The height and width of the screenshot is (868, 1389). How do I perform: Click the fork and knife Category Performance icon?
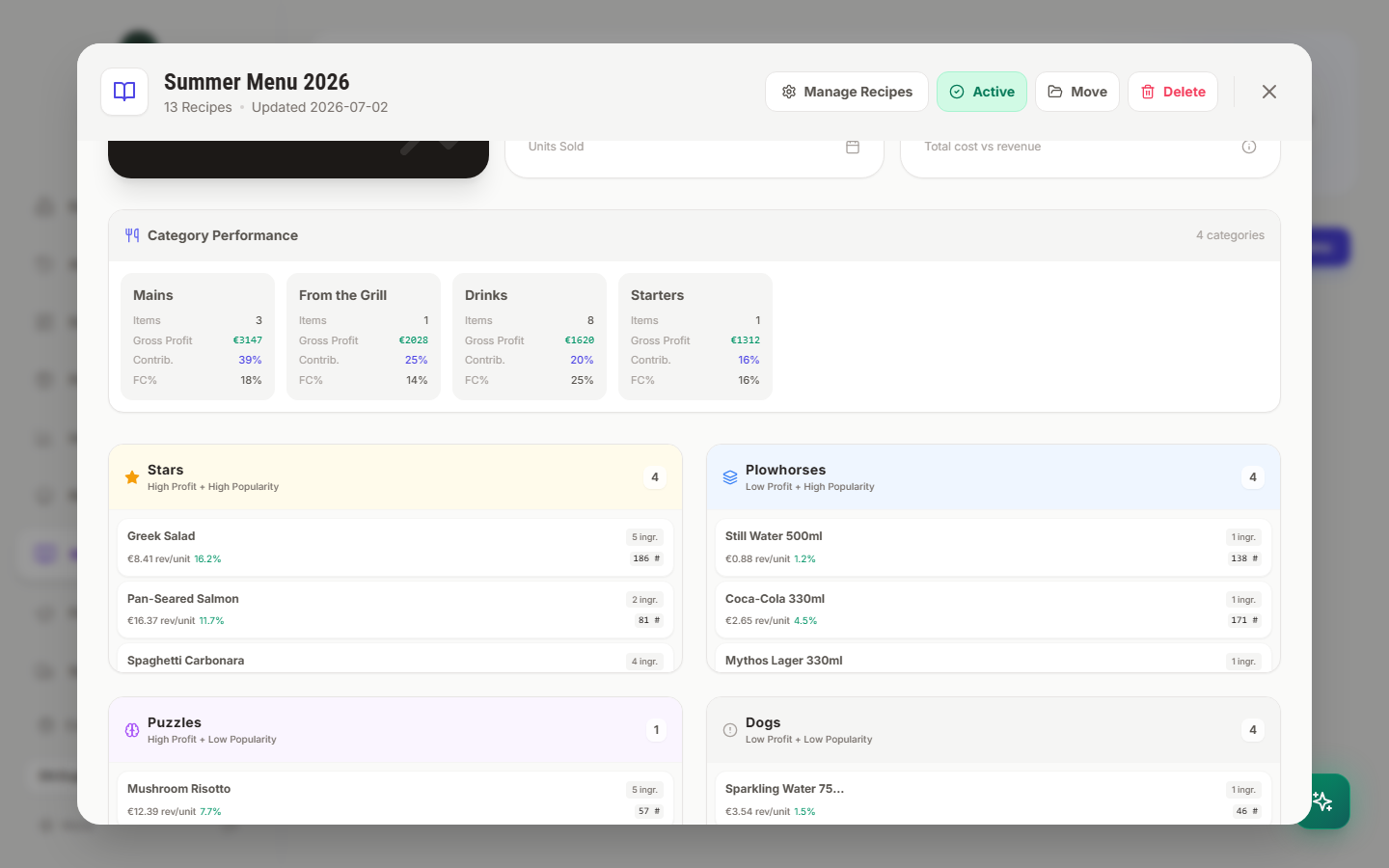click(x=132, y=235)
